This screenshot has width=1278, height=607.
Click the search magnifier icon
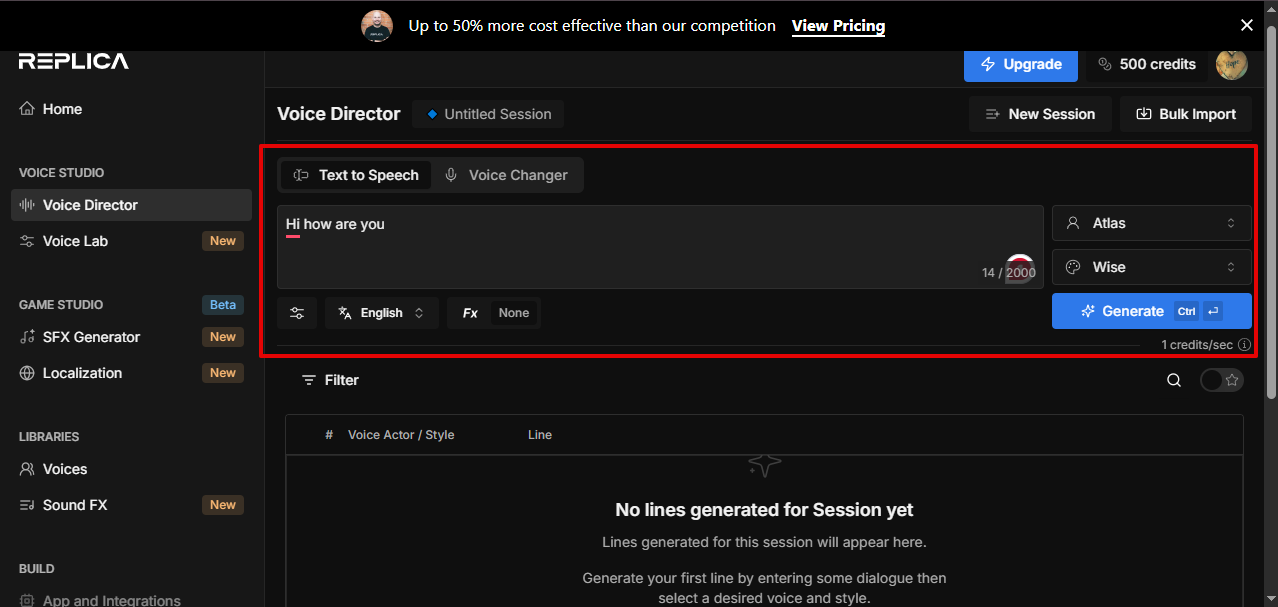(1174, 380)
